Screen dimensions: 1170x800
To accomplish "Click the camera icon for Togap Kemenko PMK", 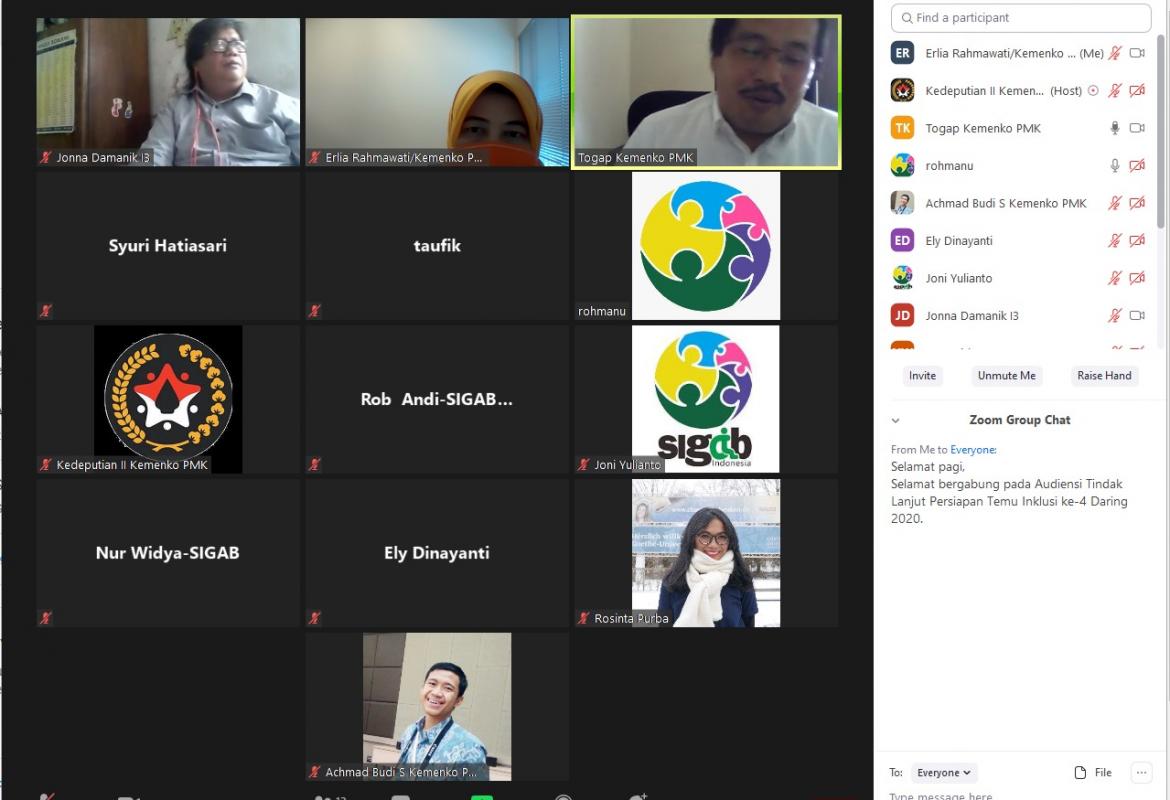I will click(1137, 128).
